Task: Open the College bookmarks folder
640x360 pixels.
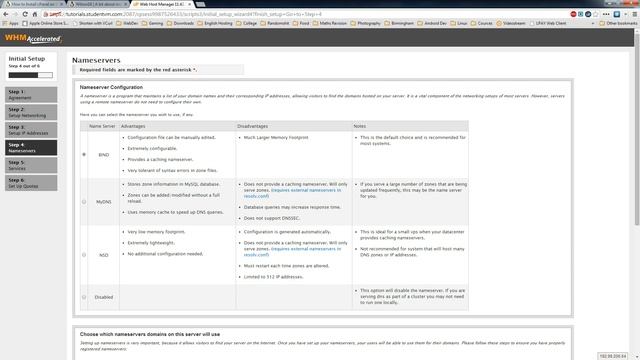Action: (x=247, y=24)
